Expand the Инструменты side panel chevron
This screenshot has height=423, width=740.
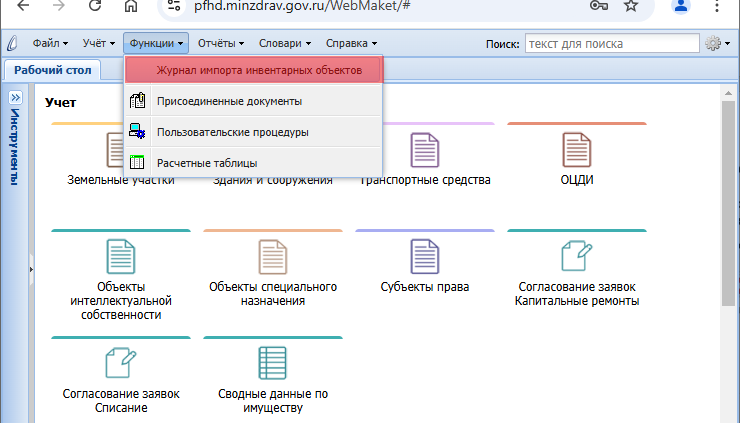pos(15,98)
